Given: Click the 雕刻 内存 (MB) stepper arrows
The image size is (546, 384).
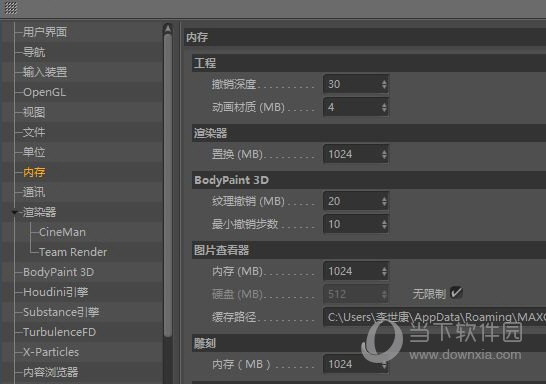Looking at the screenshot, I should tap(384, 364).
